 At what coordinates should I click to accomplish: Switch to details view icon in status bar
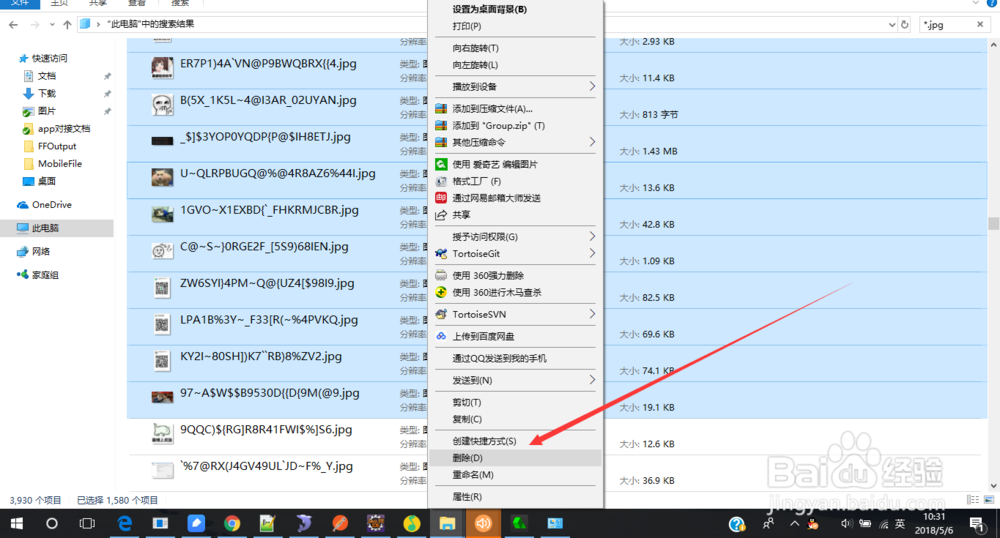click(973, 500)
